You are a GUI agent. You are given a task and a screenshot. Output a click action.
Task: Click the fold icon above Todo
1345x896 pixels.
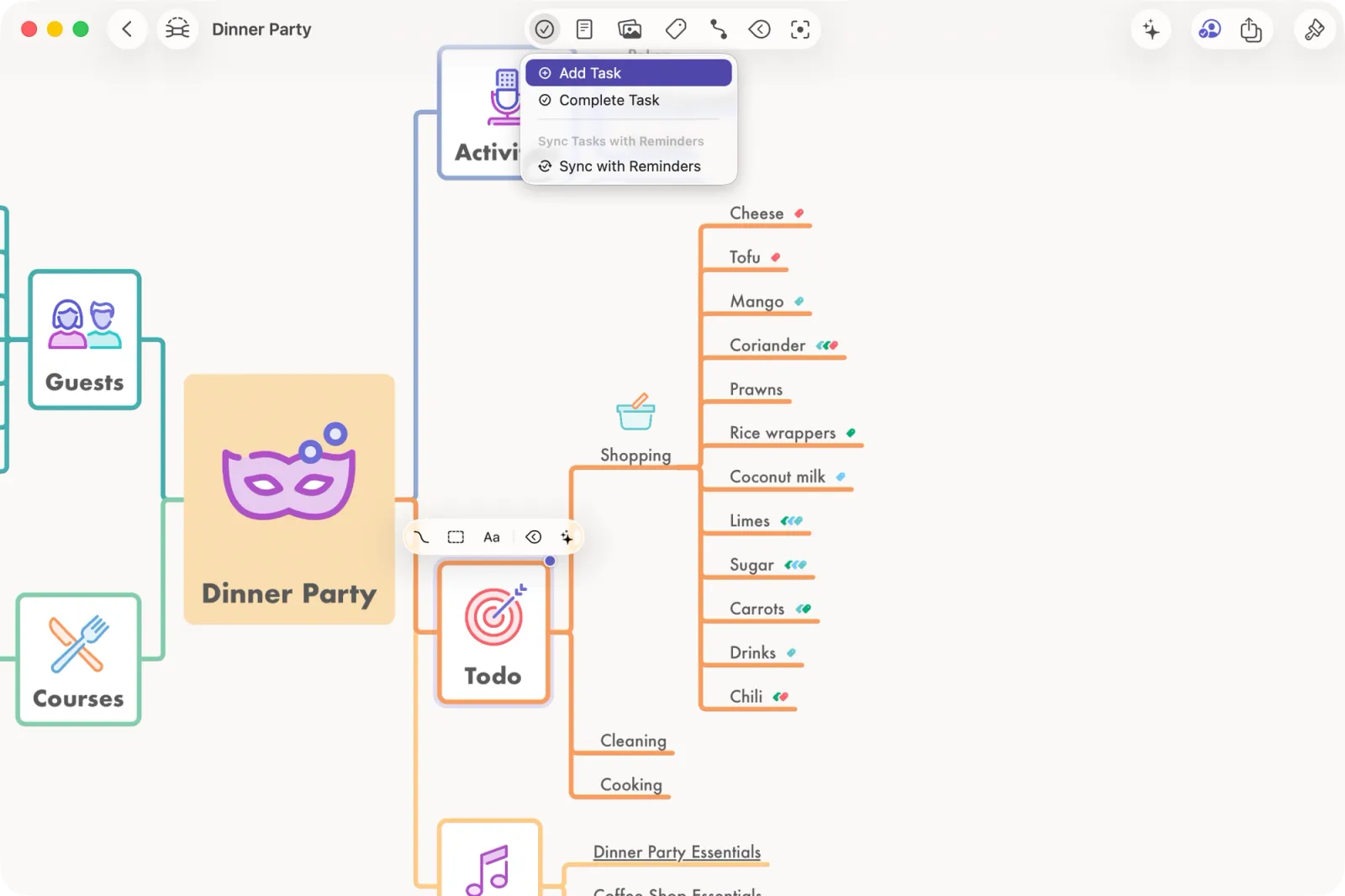533,537
